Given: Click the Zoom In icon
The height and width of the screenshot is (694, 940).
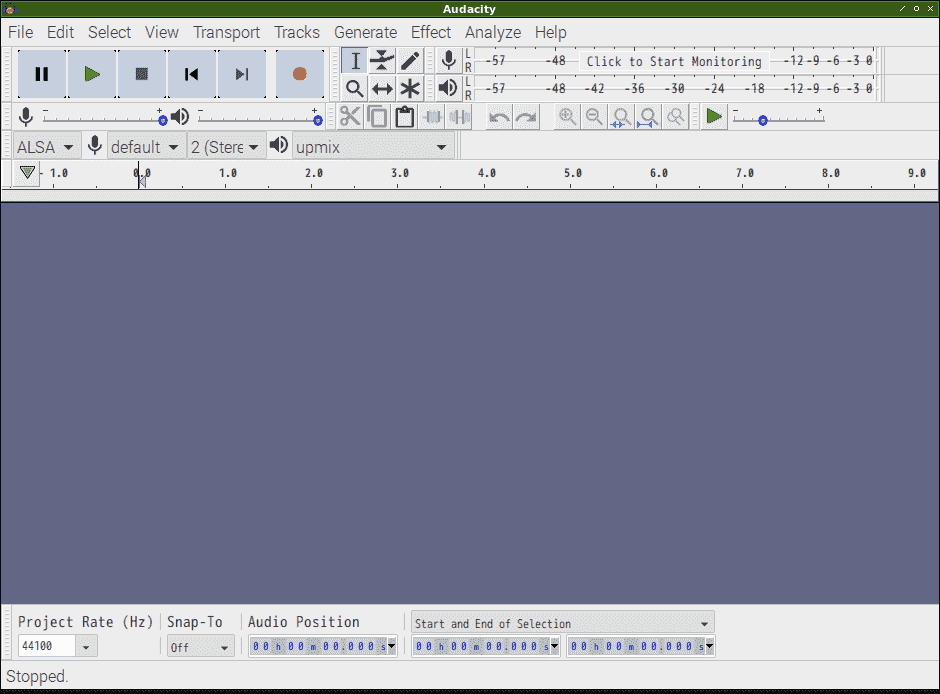Looking at the screenshot, I should click(x=567, y=117).
